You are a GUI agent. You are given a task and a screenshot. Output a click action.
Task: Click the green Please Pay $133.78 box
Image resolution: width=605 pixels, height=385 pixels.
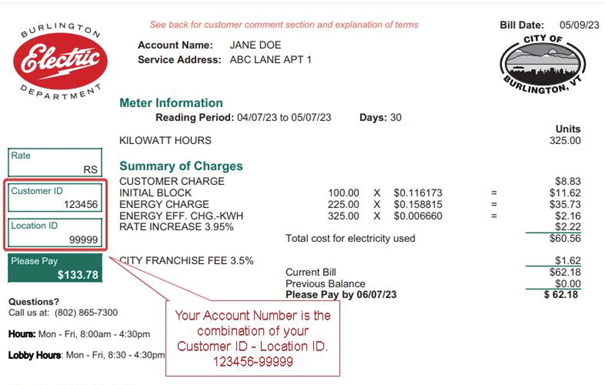click(55, 268)
